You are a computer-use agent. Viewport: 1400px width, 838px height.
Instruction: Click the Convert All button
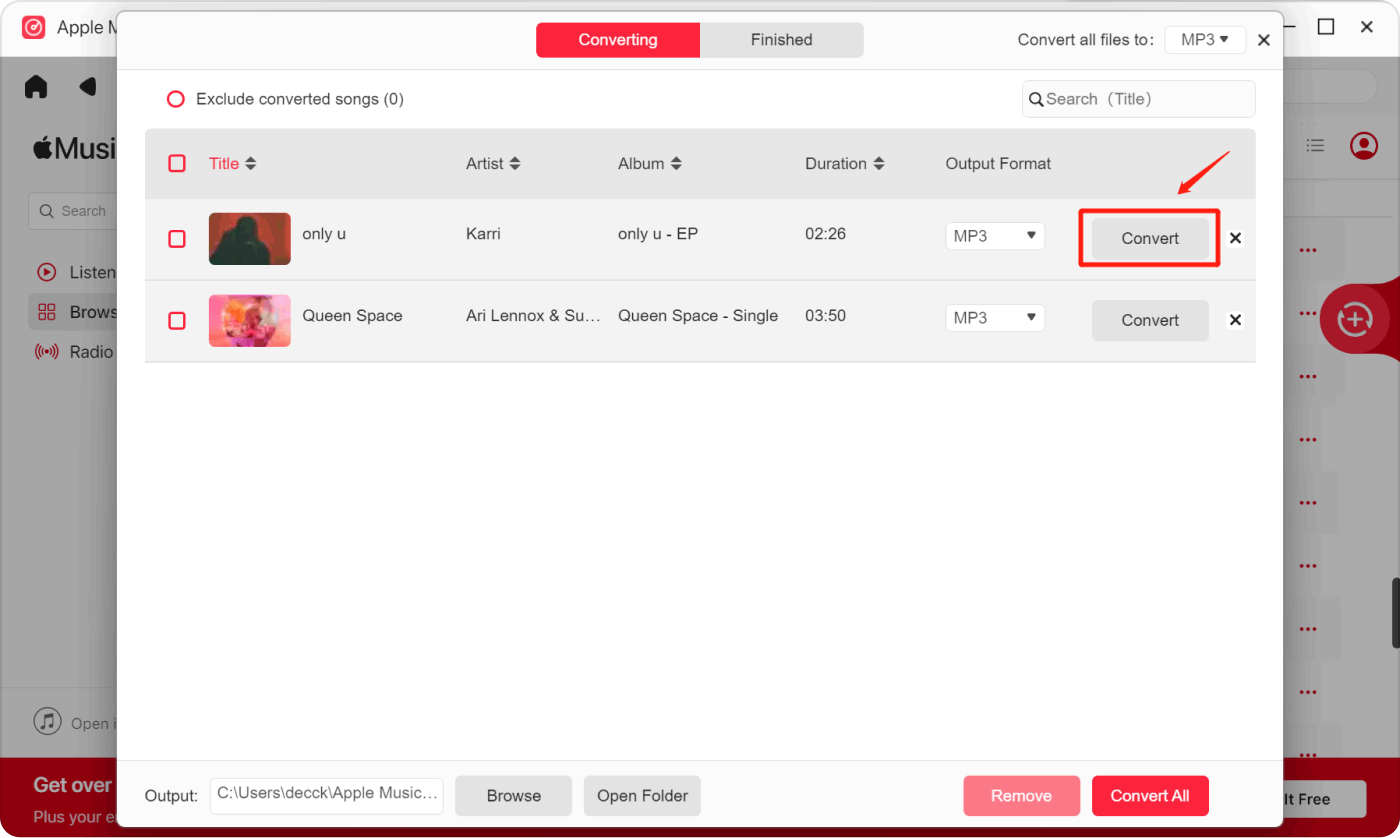[x=1150, y=796]
